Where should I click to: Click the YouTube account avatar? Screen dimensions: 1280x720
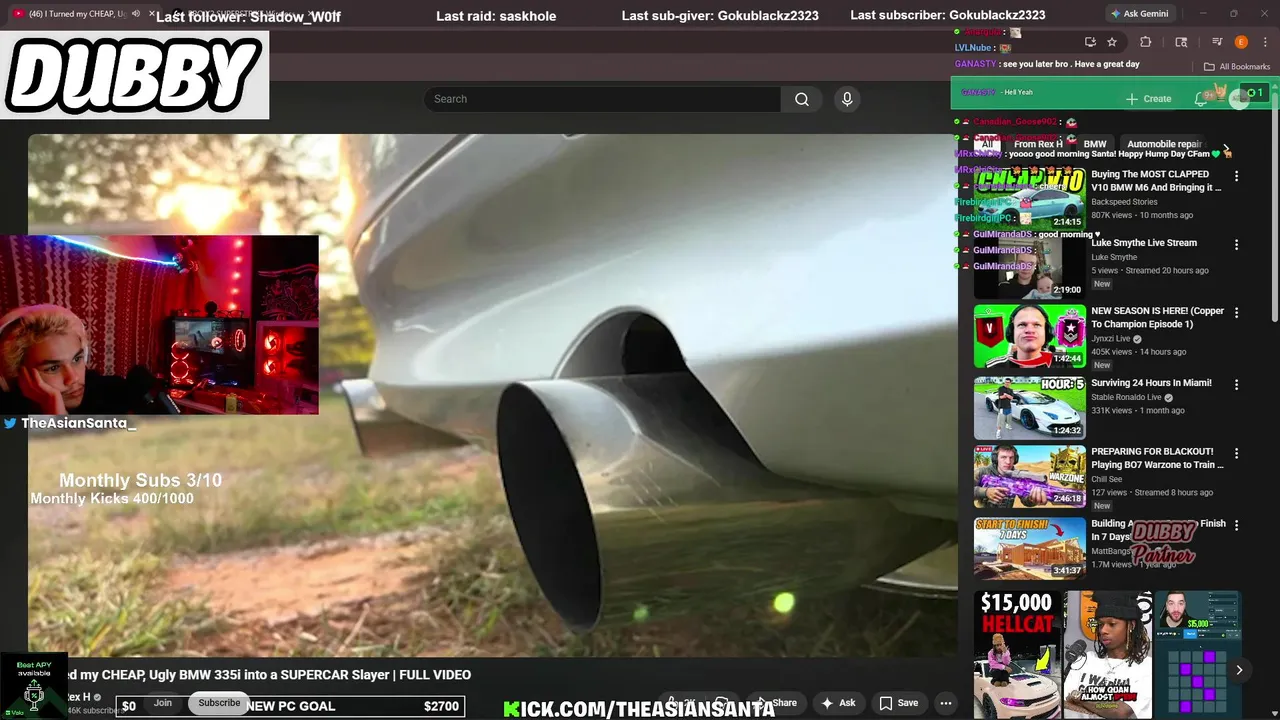1239,97
